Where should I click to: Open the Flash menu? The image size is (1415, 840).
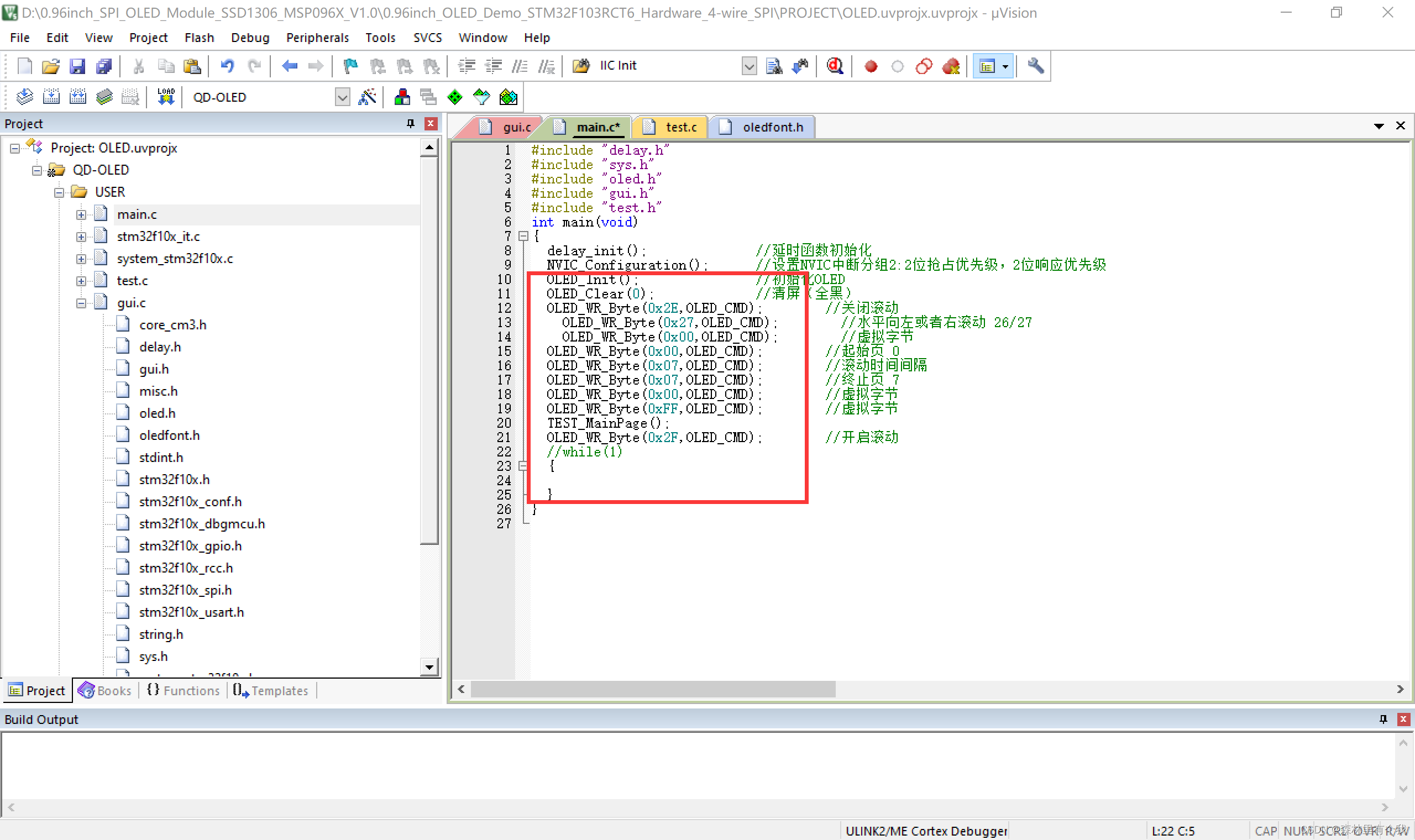point(199,38)
